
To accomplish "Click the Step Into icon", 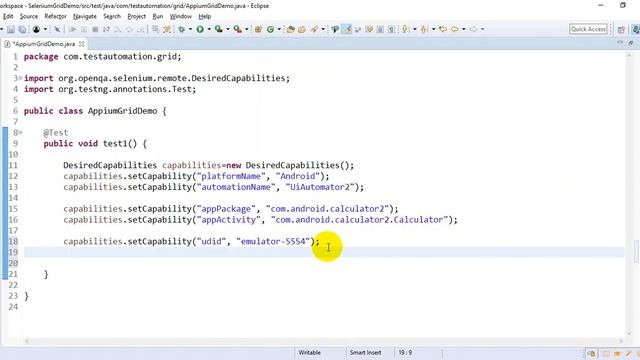I will coord(118,29).
